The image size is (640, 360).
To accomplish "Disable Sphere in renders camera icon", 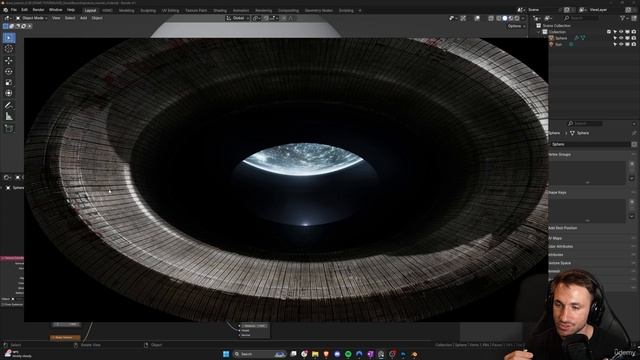I will point(633,38).
